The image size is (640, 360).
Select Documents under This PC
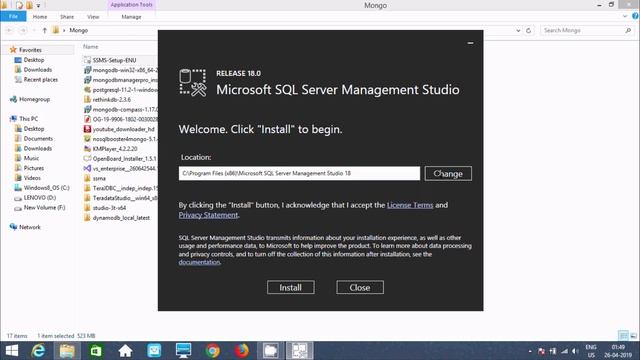38,139
